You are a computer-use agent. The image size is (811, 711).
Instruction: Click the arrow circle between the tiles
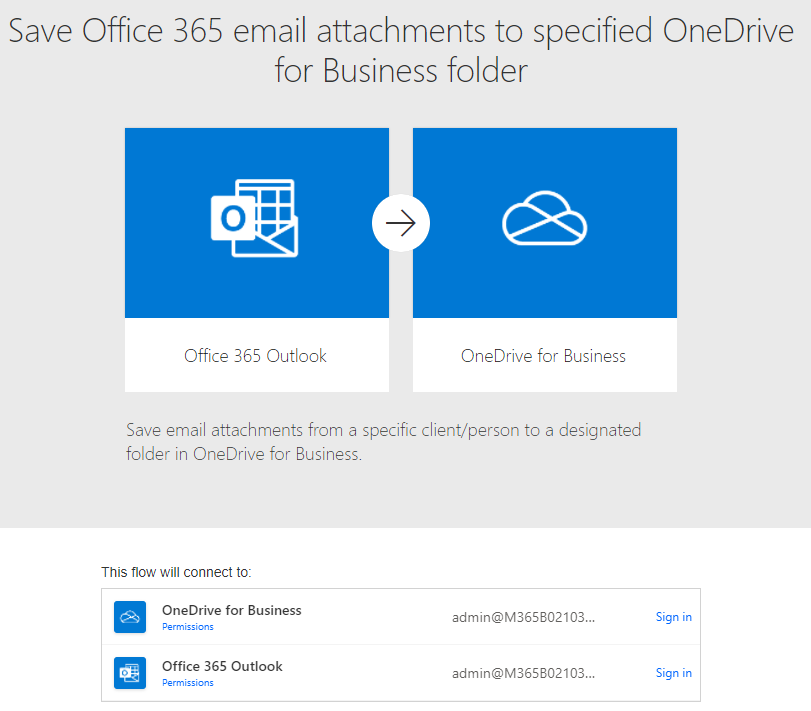pos(401,223)
